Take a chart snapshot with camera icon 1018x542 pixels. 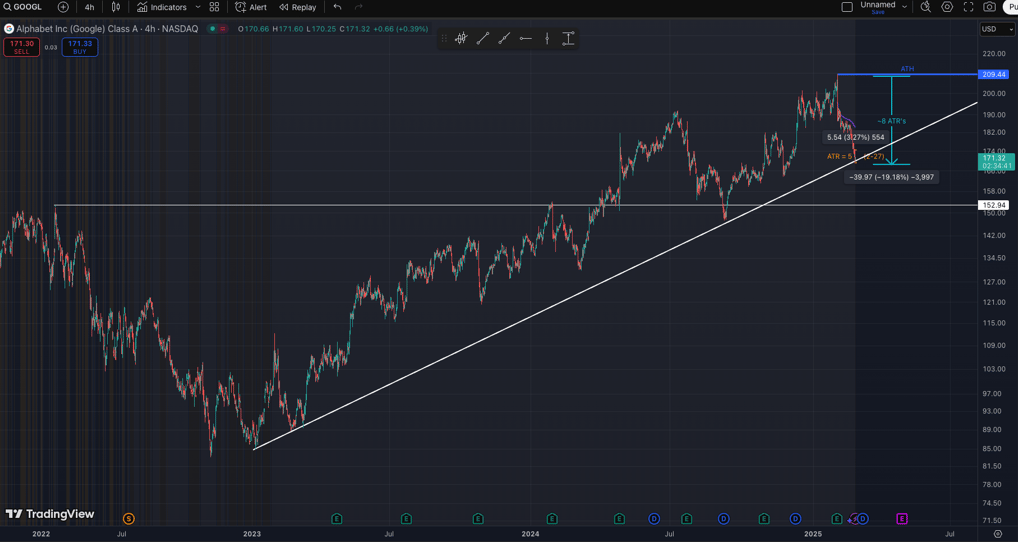pyautogui.click(x=989, y=7)
